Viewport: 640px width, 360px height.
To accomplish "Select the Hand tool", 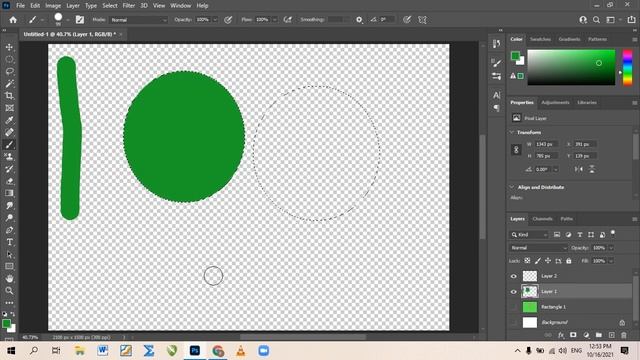I will click(9, 279).
